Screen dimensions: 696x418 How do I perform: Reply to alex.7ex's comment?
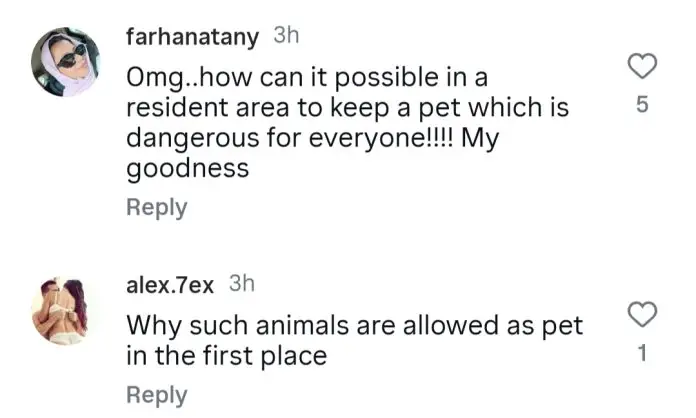coord(156,395)
